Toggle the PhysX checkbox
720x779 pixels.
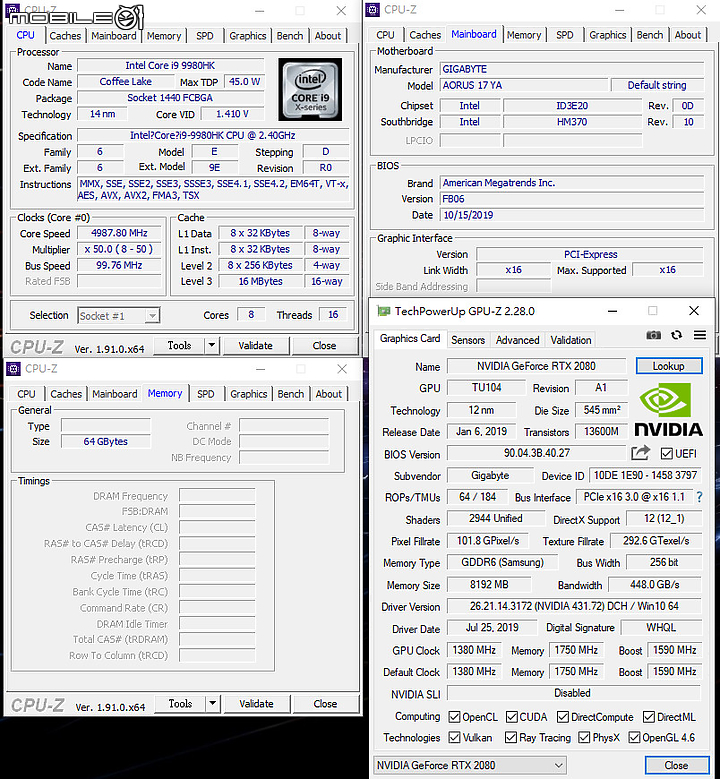pos(584,737)
